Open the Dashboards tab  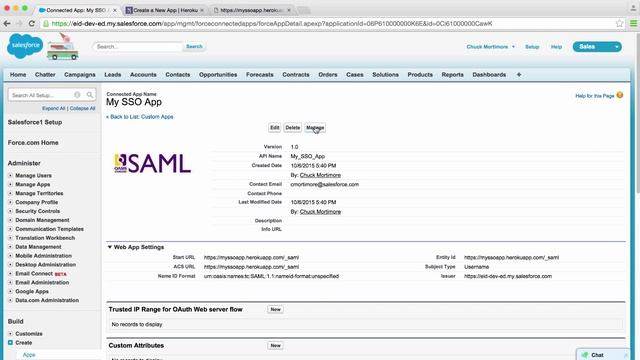(489, 75)
